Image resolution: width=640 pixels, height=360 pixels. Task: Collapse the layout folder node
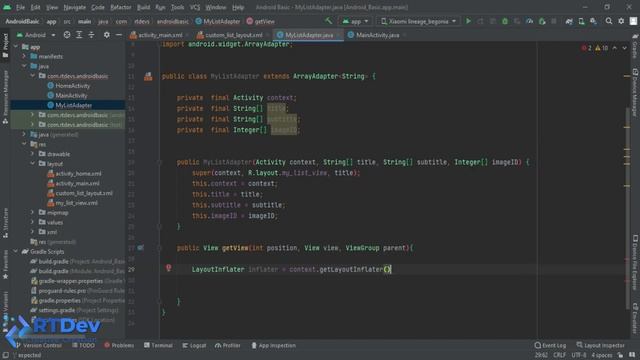coord(33,164)
